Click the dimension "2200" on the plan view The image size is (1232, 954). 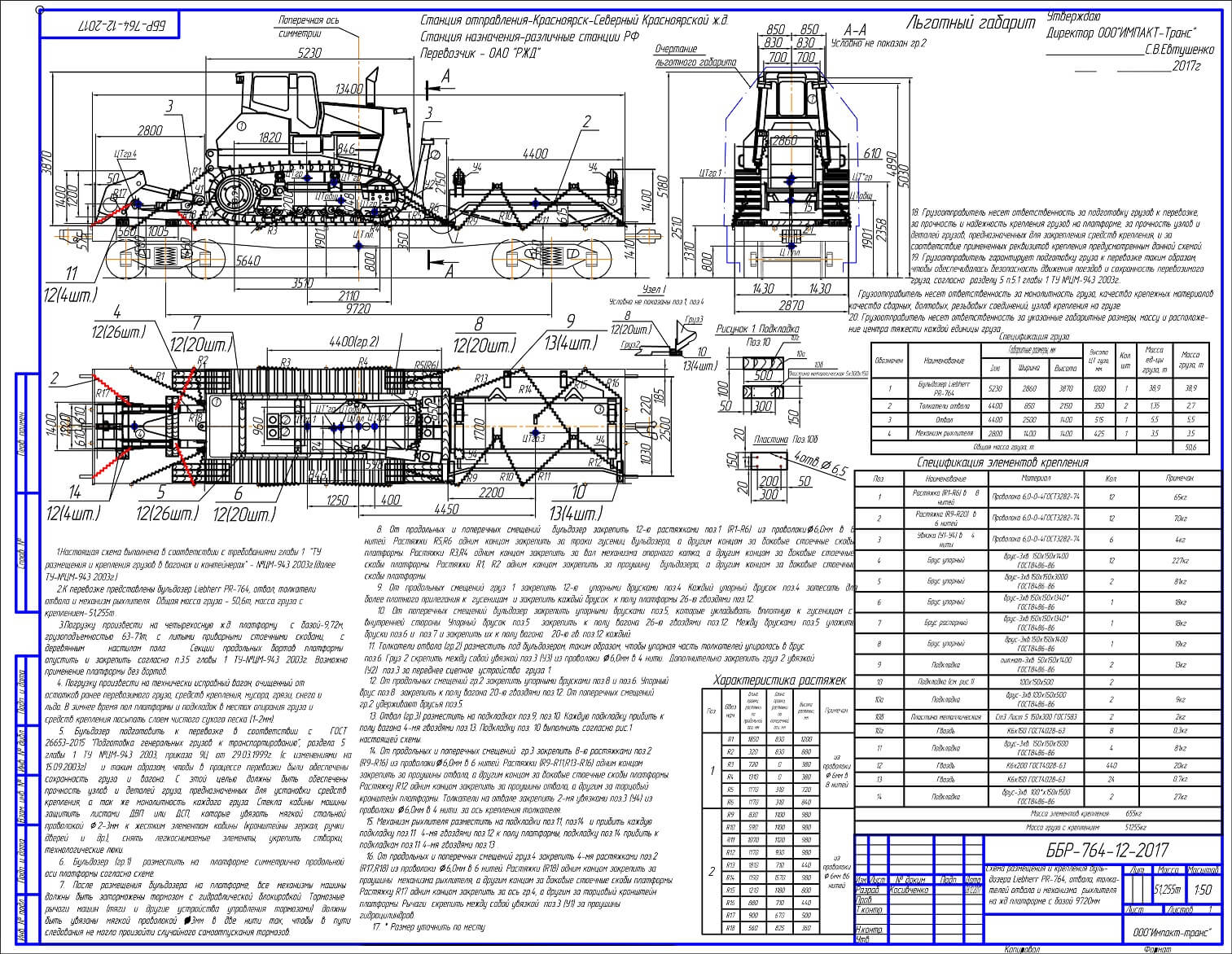[x=490, y=492]
